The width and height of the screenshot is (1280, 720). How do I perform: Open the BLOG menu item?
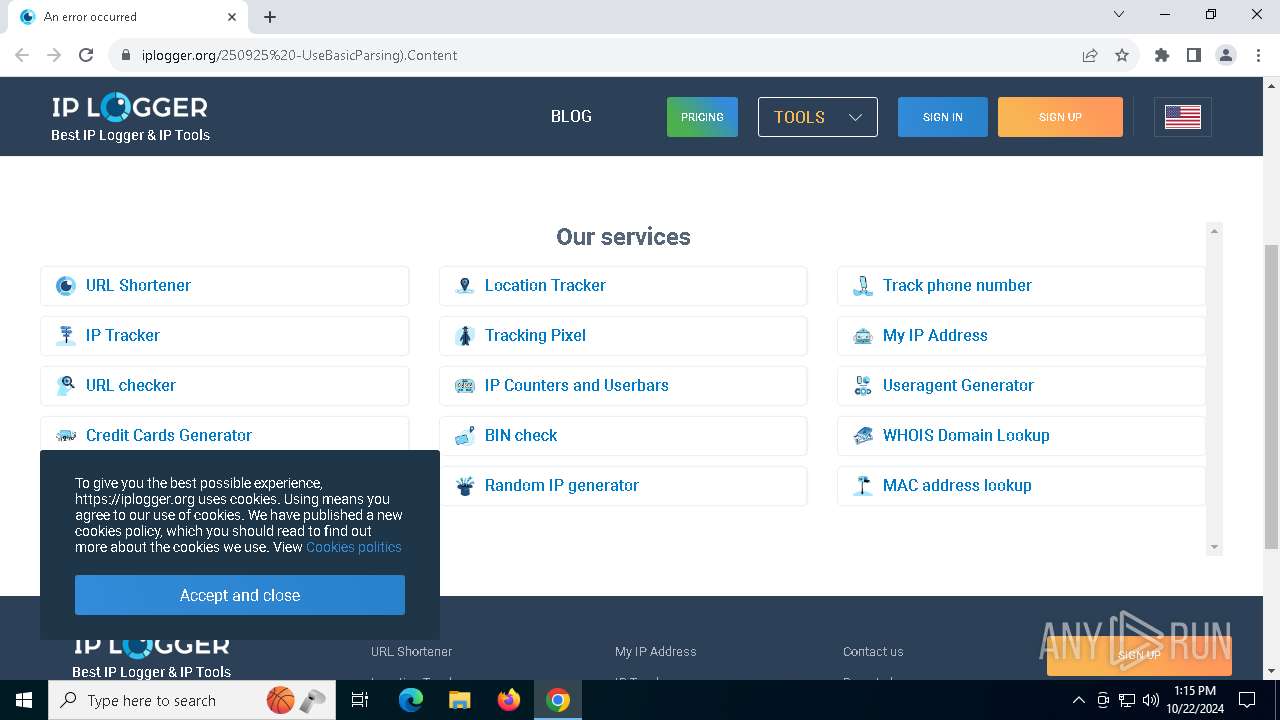pos(571,116)
